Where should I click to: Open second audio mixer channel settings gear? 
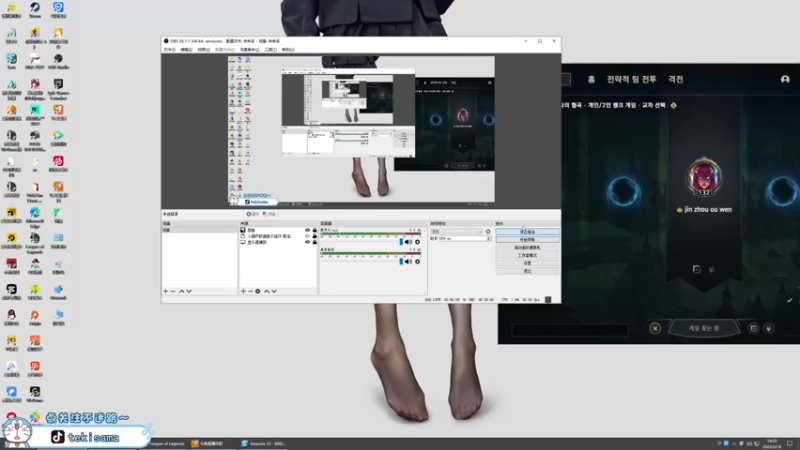[x=417, y=262]
